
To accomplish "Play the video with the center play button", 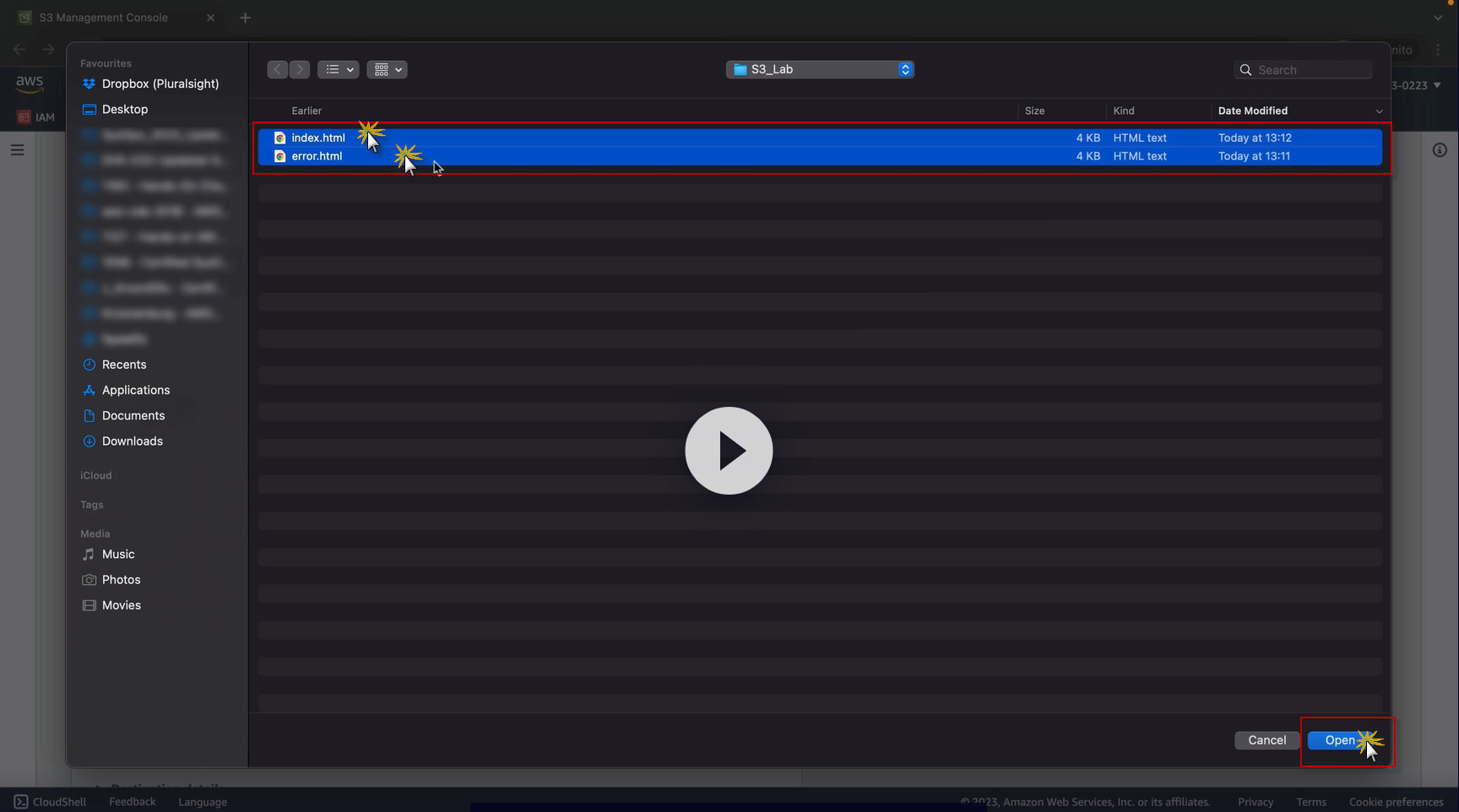I will point(729,451).
